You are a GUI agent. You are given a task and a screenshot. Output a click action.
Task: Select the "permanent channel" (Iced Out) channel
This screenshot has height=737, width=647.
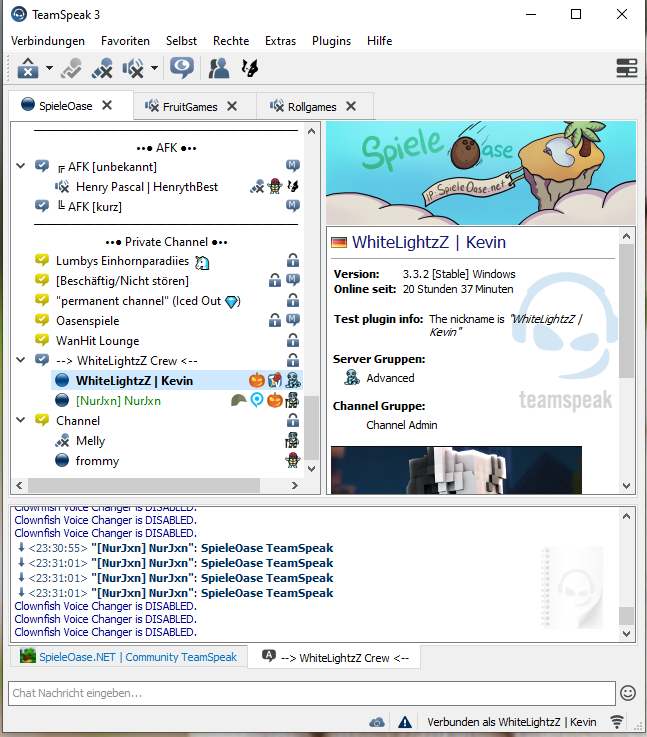click(x=148, y=301)
